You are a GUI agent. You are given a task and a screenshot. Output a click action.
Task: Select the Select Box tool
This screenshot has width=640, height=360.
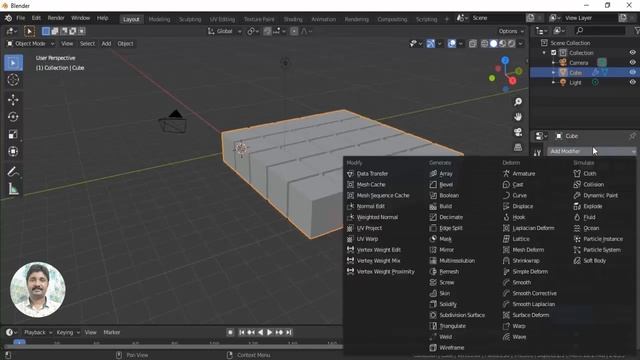coord(13,63)
